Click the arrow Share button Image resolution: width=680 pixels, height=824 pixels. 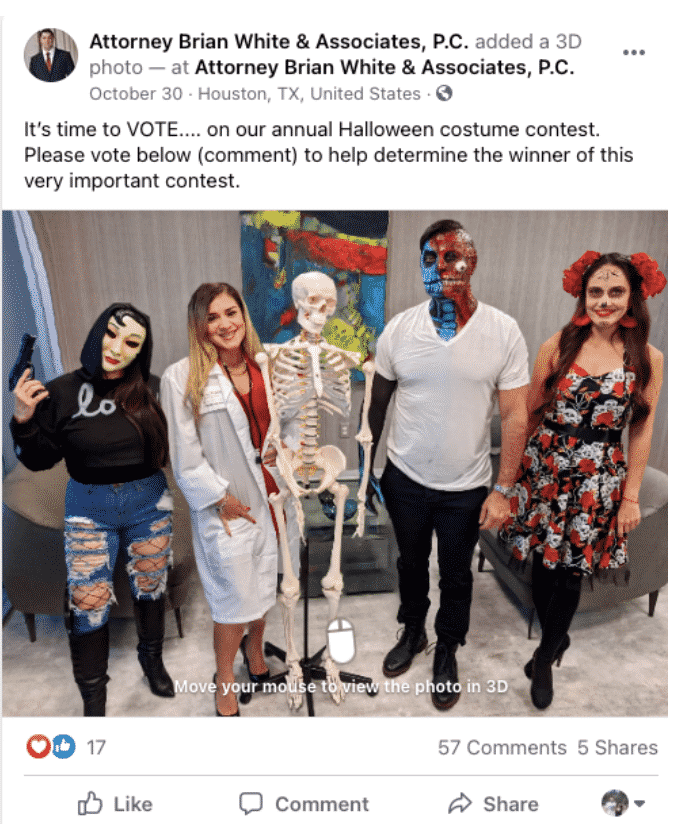tap(493, 804)
